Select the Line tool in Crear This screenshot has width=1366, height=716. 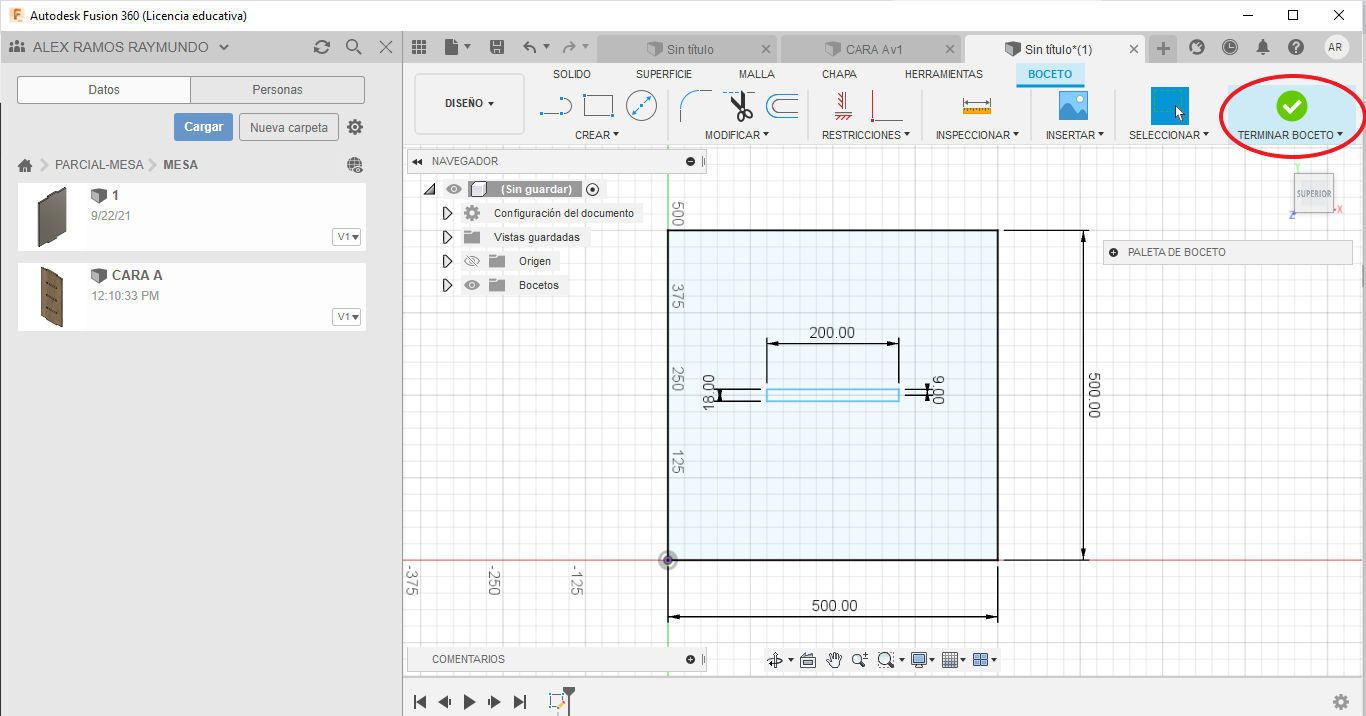555,106
